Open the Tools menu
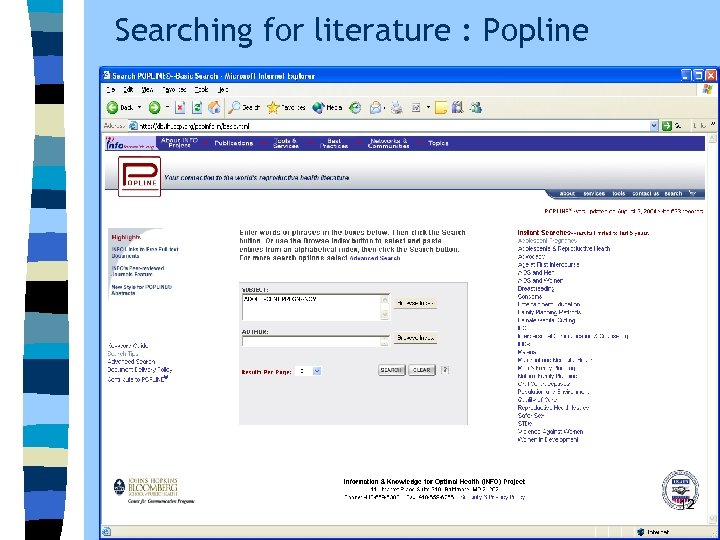 (x=201, y=90)
